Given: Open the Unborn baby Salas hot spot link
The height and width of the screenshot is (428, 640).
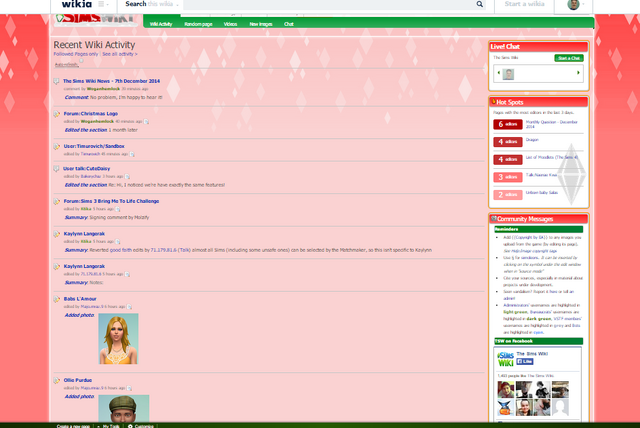Looking at the screenshot, I should [x=542, y=193].
